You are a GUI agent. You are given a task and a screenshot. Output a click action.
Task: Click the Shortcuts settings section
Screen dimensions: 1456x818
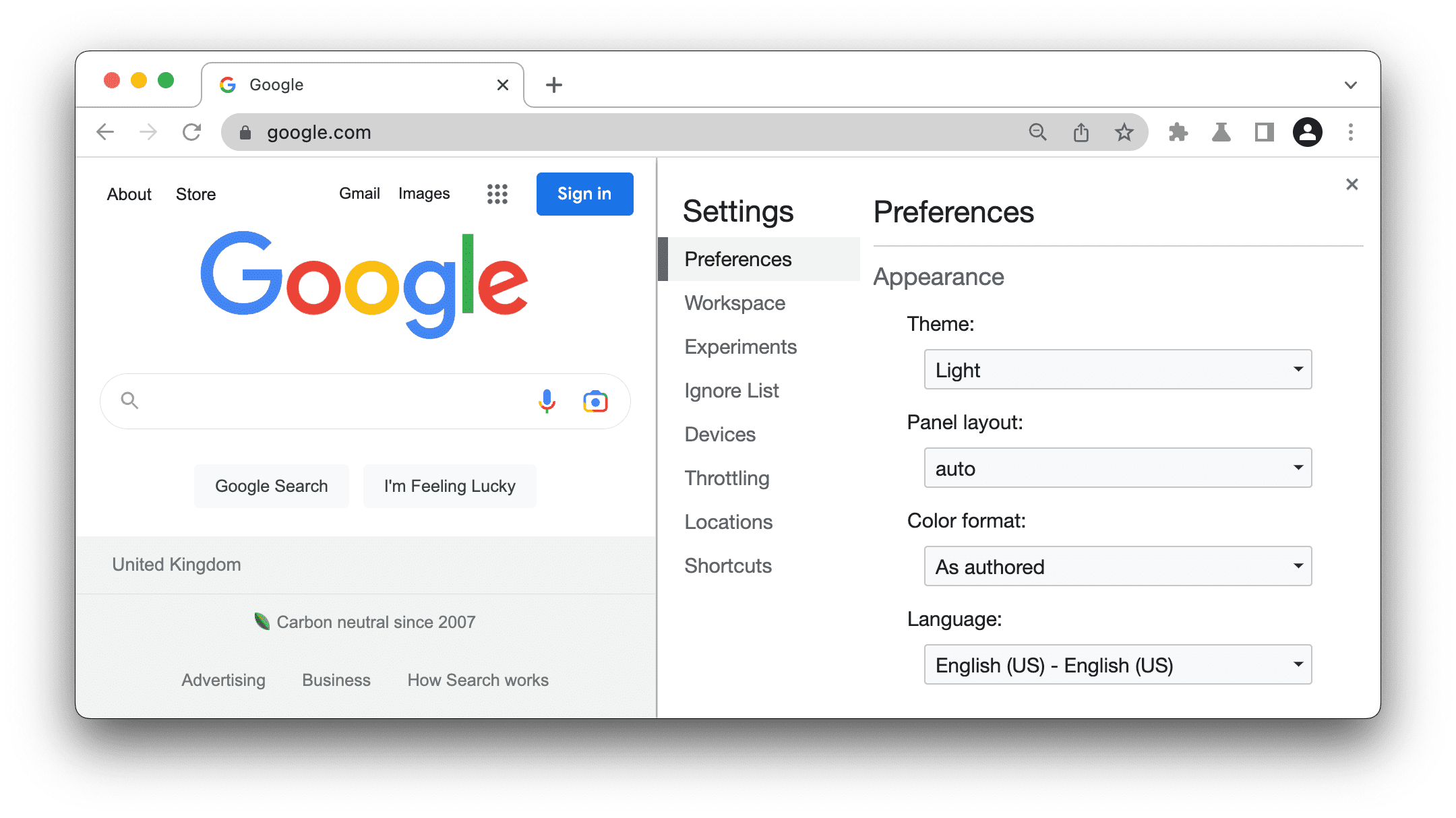[x=729, y=566]
